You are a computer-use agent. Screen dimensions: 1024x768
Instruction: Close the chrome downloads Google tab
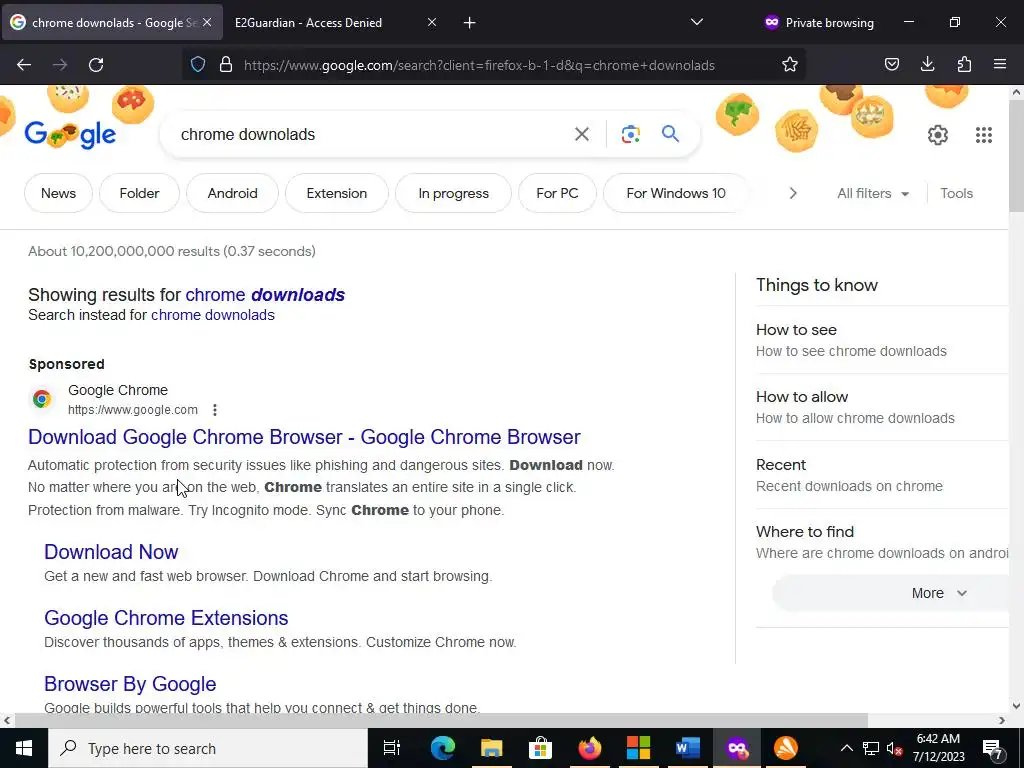[207, 23]
